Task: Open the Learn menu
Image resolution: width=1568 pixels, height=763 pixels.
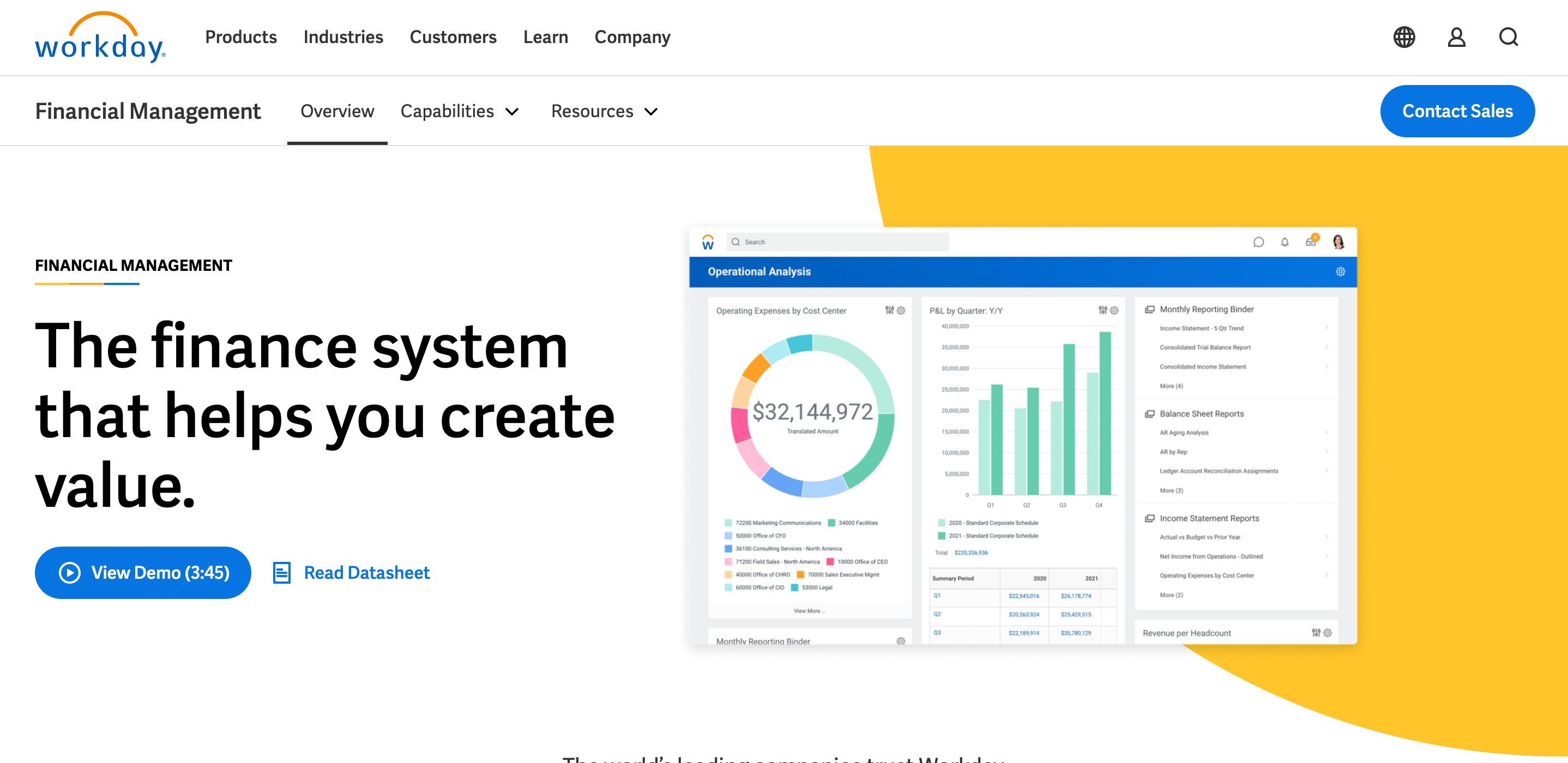Action: click(545, 37)
